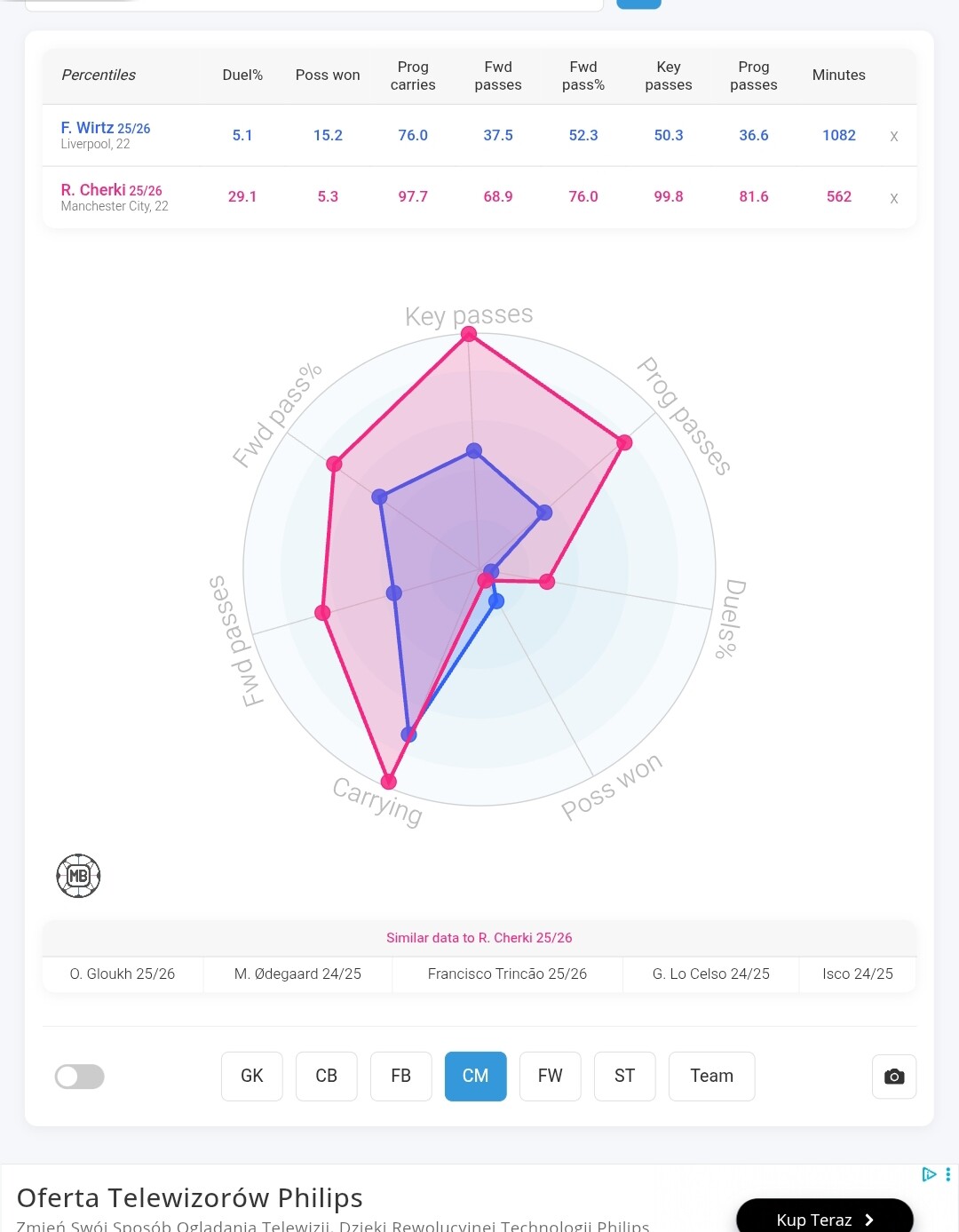This screenshot has width=959, height=1232.
Task: Click Cherki's Key passes point on radar
Action: coord(469,334)
